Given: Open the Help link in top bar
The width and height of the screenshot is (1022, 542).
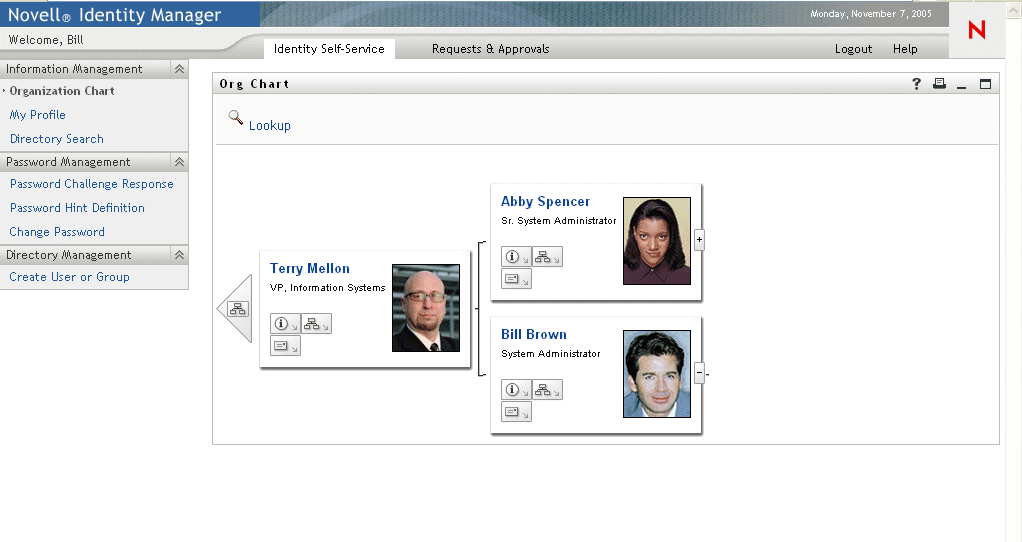Looking at the screenshot, I should click(905, 49).
